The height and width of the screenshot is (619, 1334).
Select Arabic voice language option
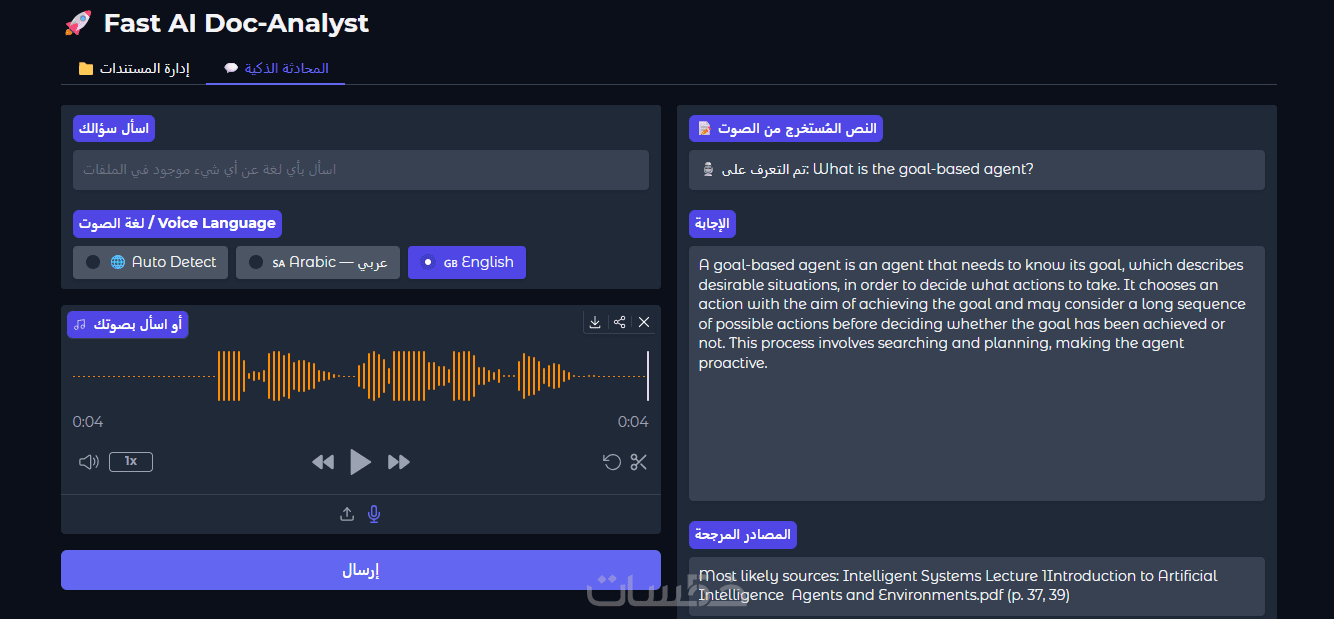pos(318,262)
